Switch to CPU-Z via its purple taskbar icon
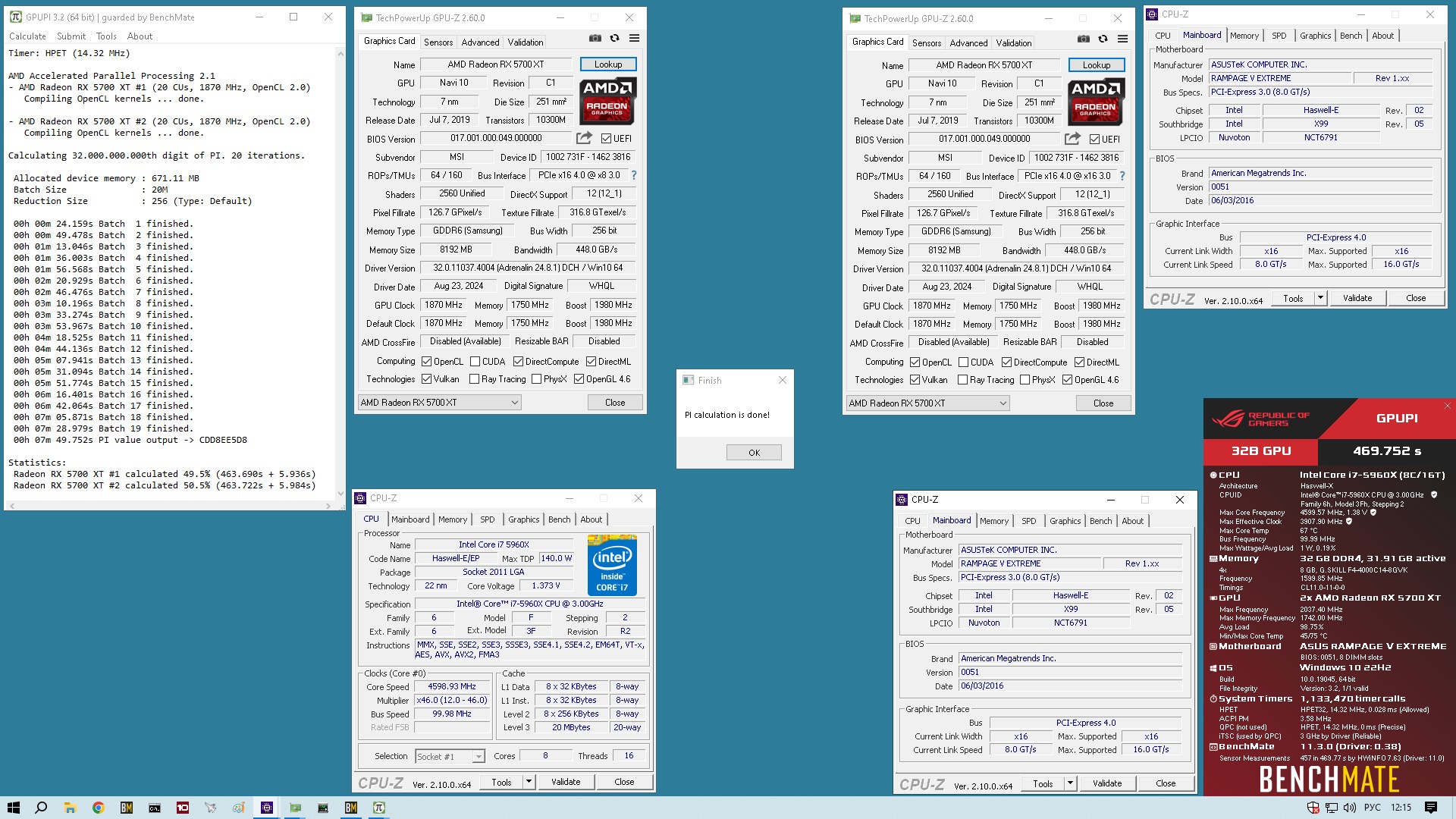 click(267, 808)
